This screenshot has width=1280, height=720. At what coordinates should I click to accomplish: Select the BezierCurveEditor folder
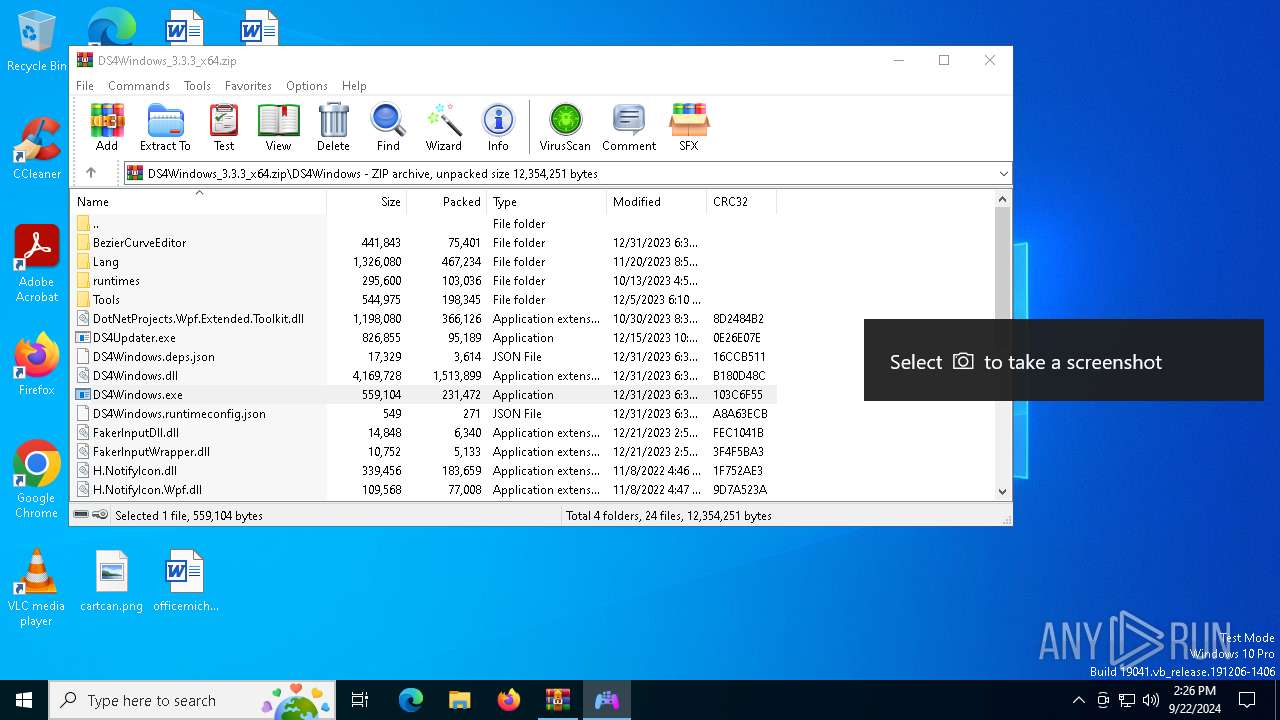point(424,243)
